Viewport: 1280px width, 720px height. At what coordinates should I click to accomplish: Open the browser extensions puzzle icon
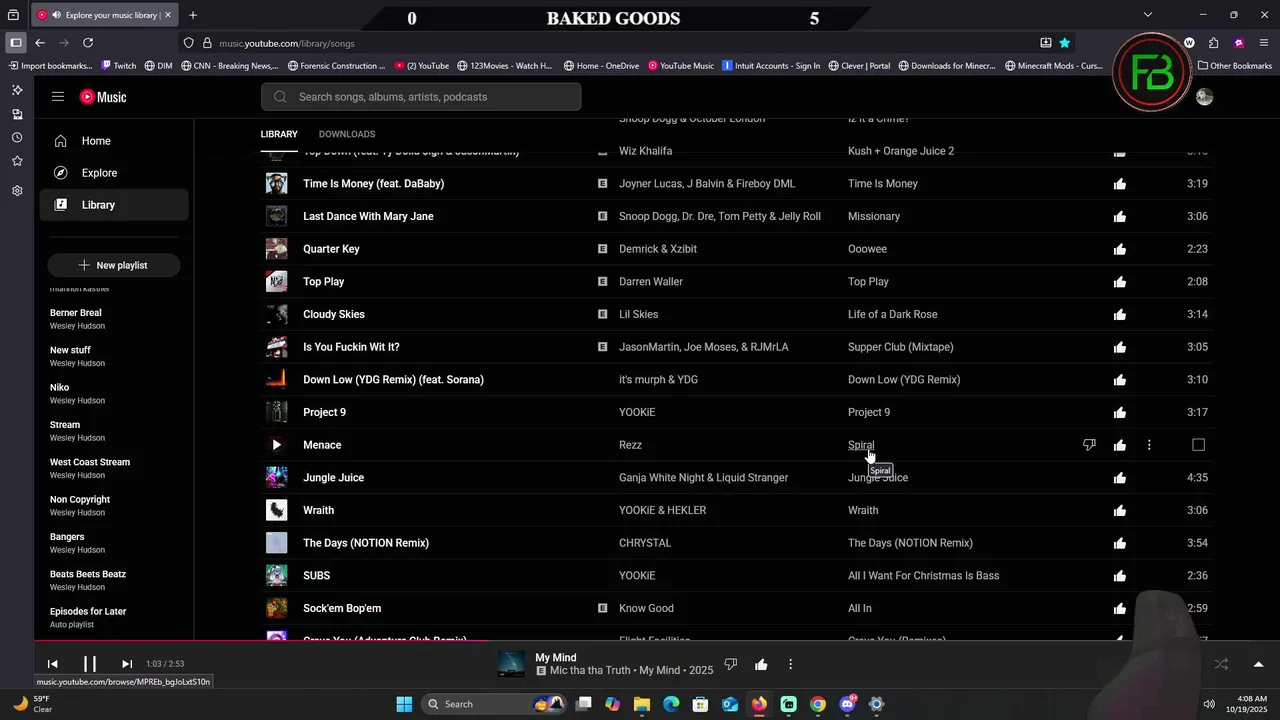pyautogui.click(x=1213, y=43)
